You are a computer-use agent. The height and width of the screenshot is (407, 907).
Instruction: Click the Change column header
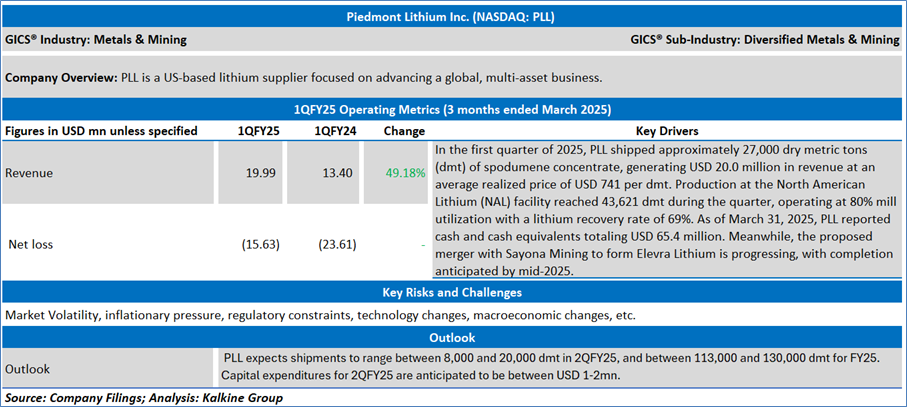click(404, 131)
